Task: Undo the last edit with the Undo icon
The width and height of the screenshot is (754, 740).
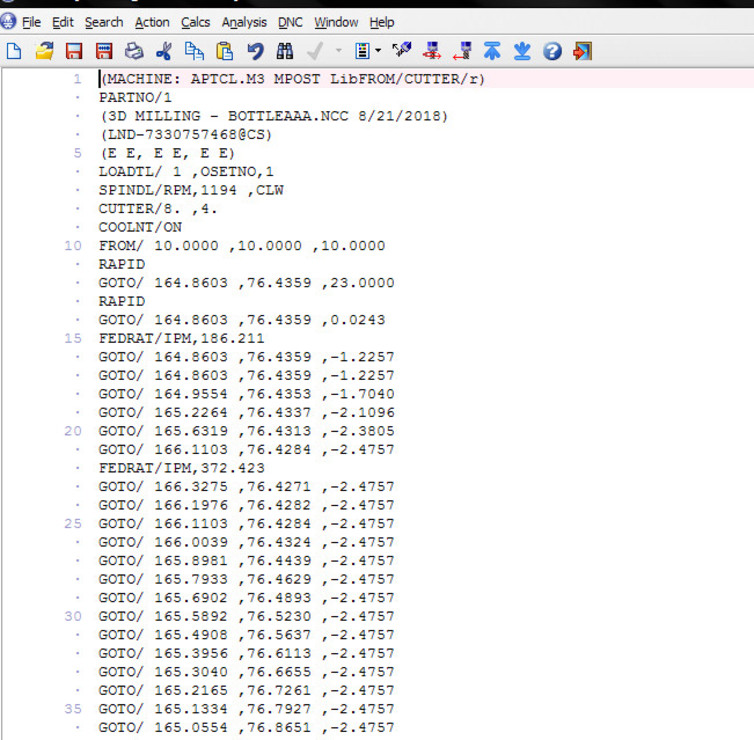Action: click(x=255, y=51)
